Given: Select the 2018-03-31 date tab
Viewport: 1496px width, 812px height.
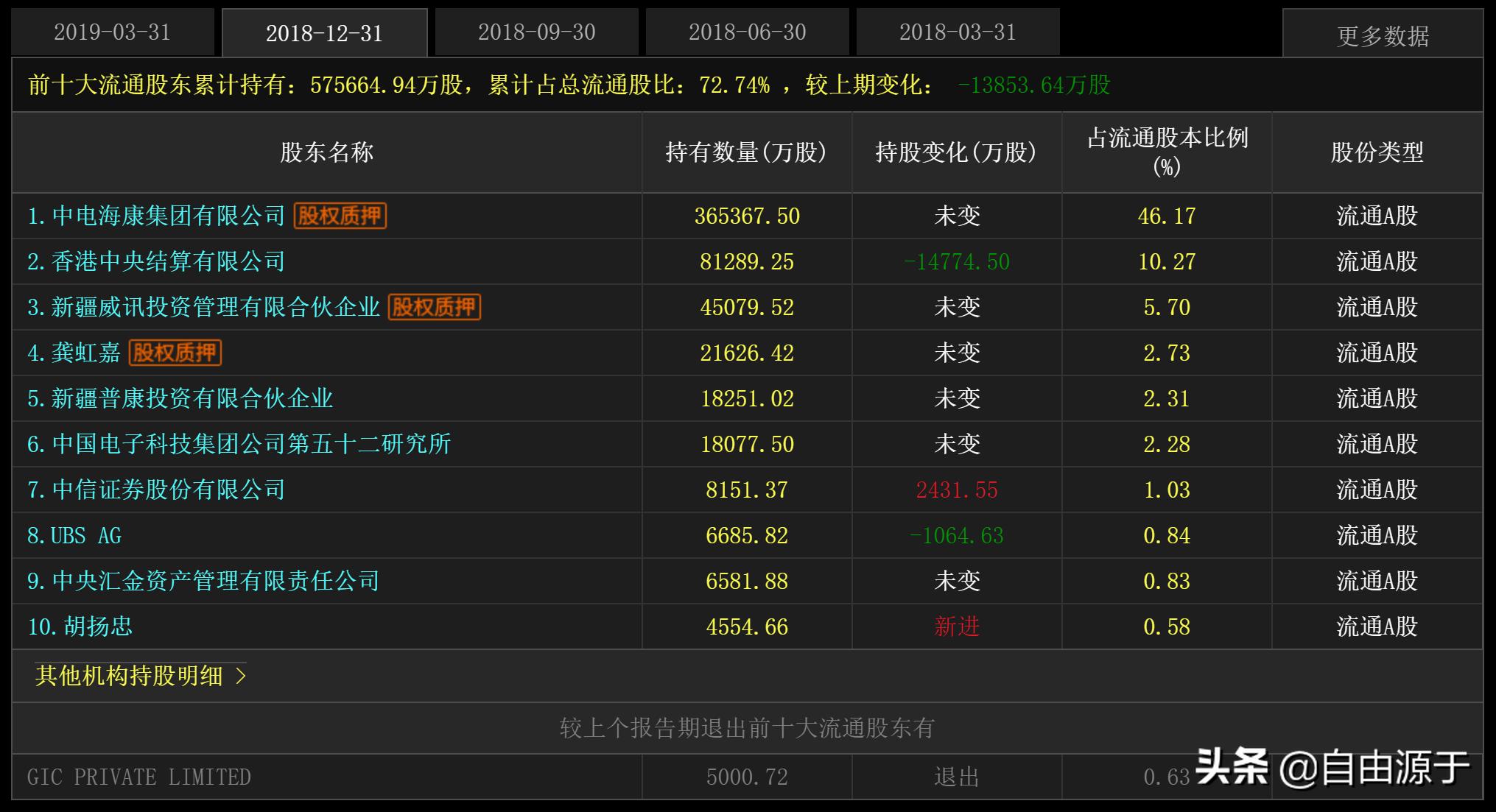Looking at the screenshot, I should pyautogui.click(x=957, y=32).
